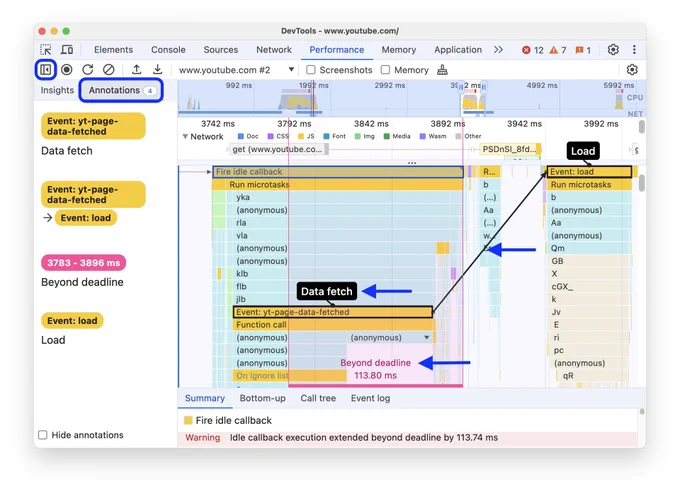Screen dimensions: 680x493
Task: Toggle the sidebar panel icon
Action: tap(46, 69)
